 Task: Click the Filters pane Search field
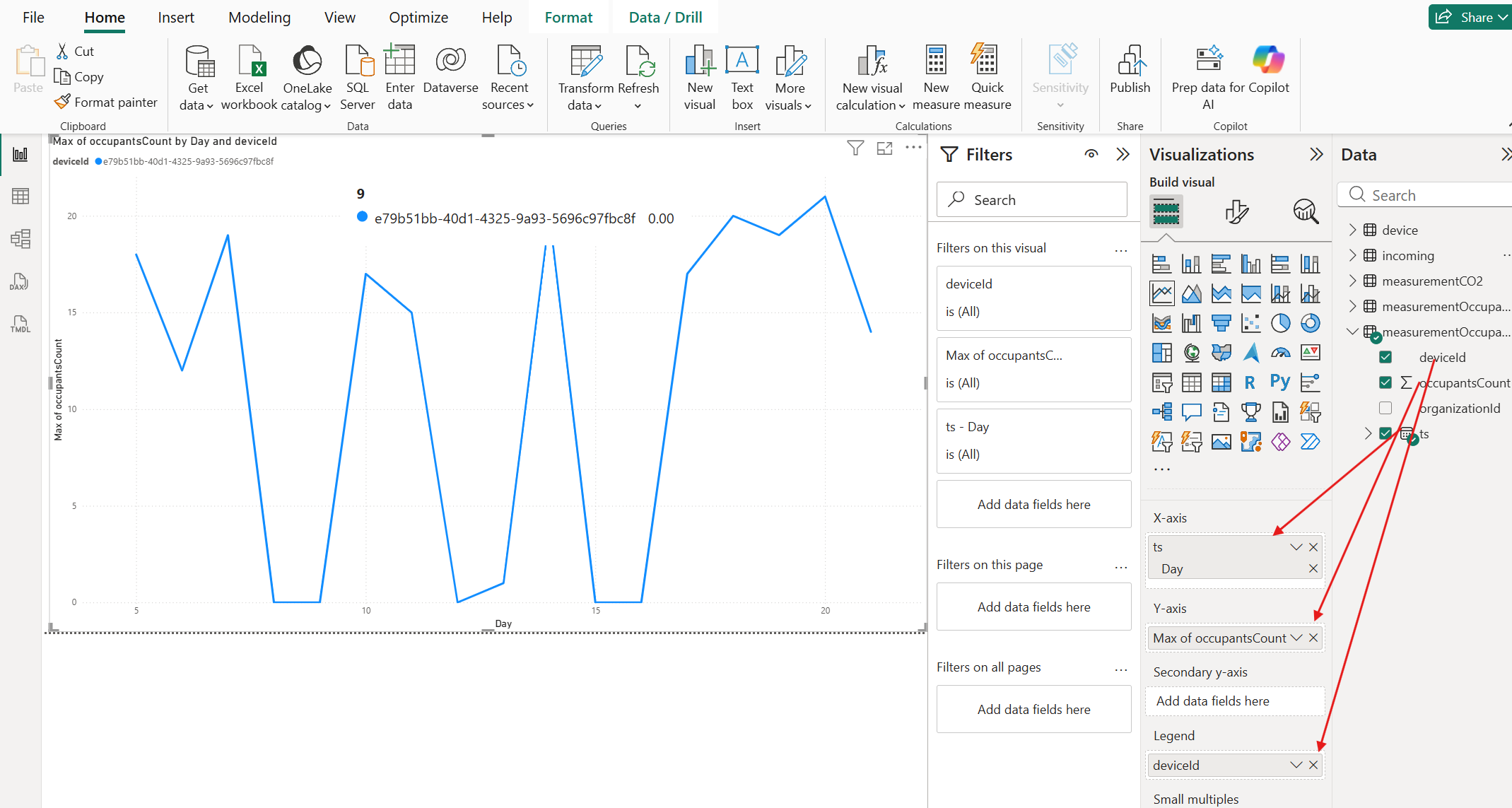(1032, 200)
